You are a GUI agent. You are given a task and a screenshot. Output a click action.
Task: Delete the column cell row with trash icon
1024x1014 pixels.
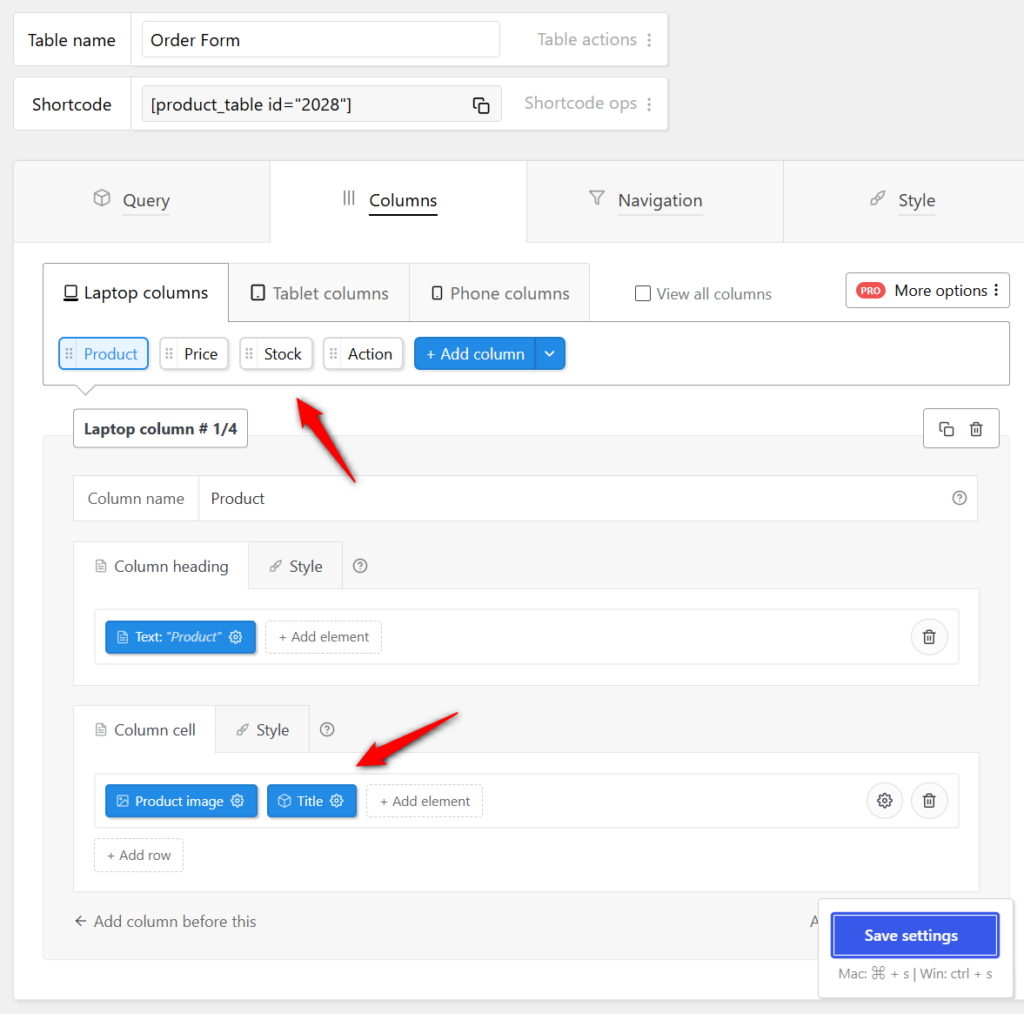coord(929,801)
